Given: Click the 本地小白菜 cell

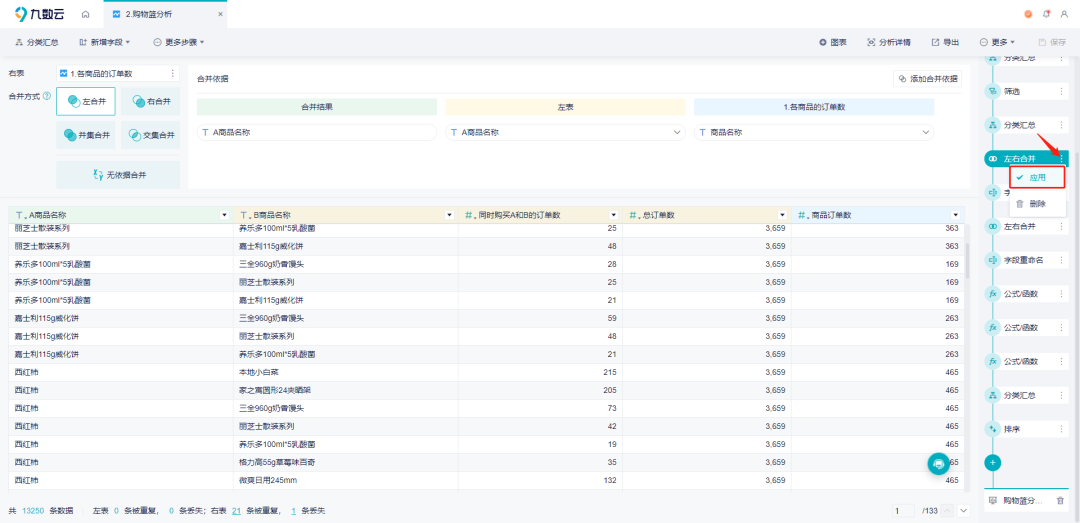Looking at the screenshot, I should 346,372.
